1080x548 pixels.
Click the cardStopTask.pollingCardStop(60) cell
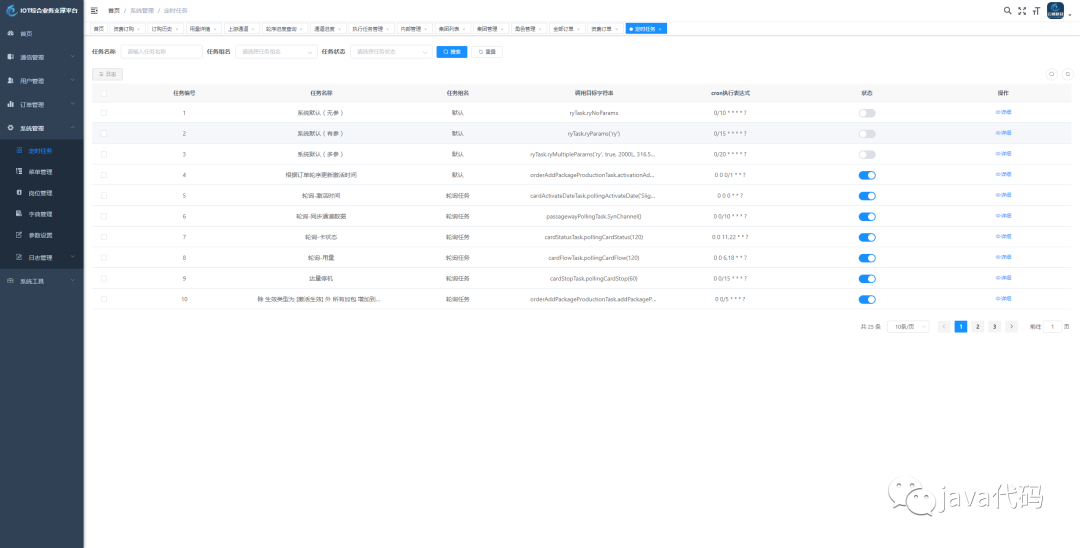click(594, 278)
